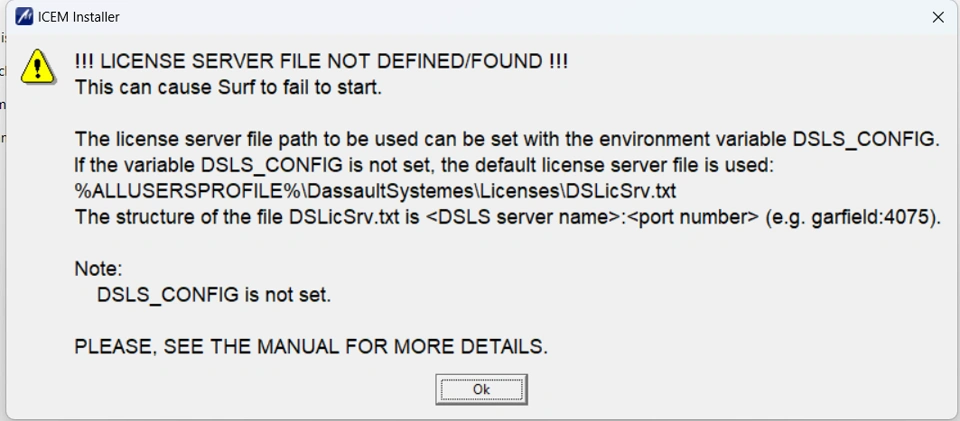Screen dimensions: 960x421
Task: Close the ICEM Installer dialog
Action: (937, 17)
